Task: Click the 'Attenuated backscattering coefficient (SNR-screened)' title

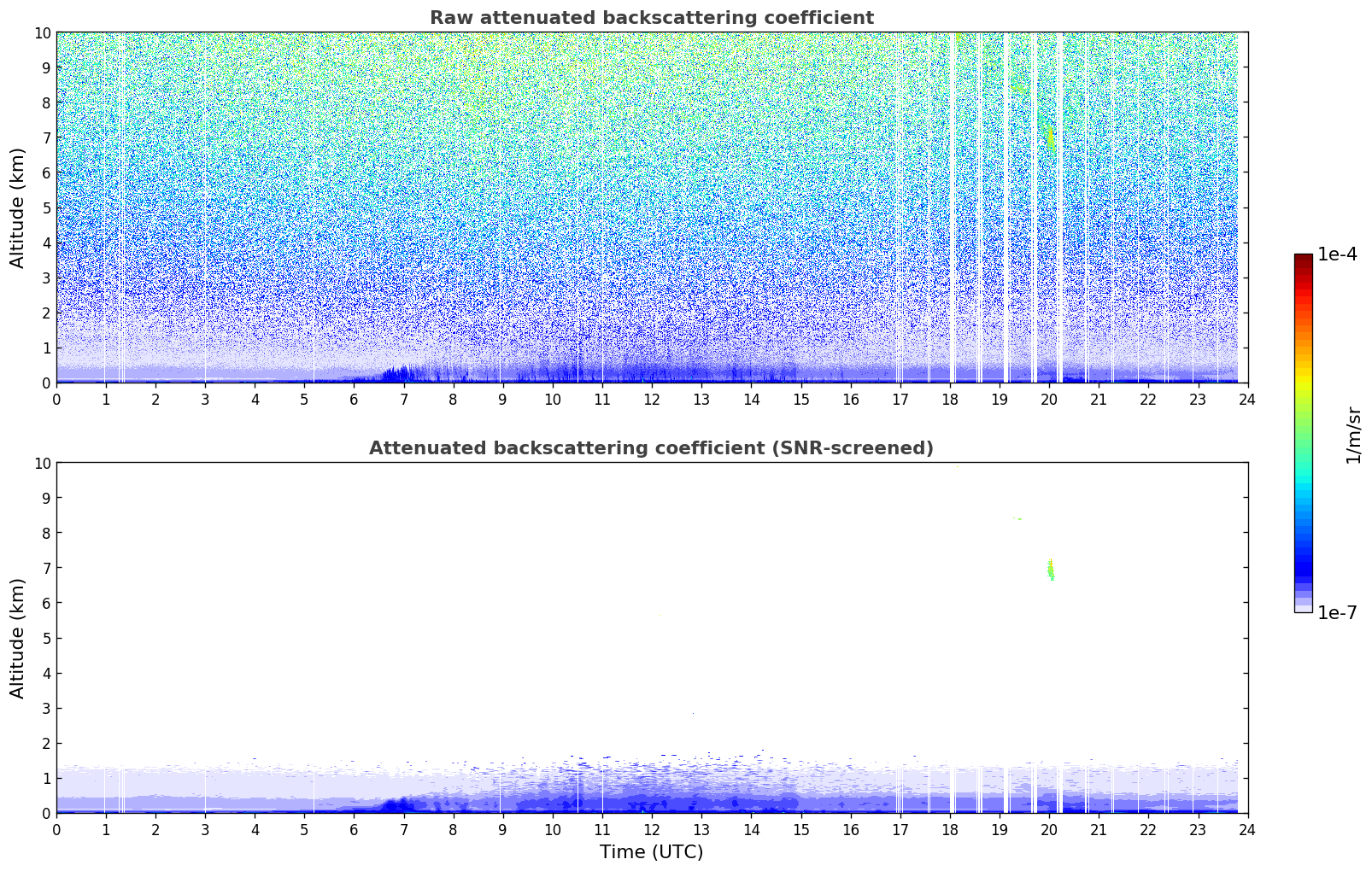Action: click(x=651, y=448)
